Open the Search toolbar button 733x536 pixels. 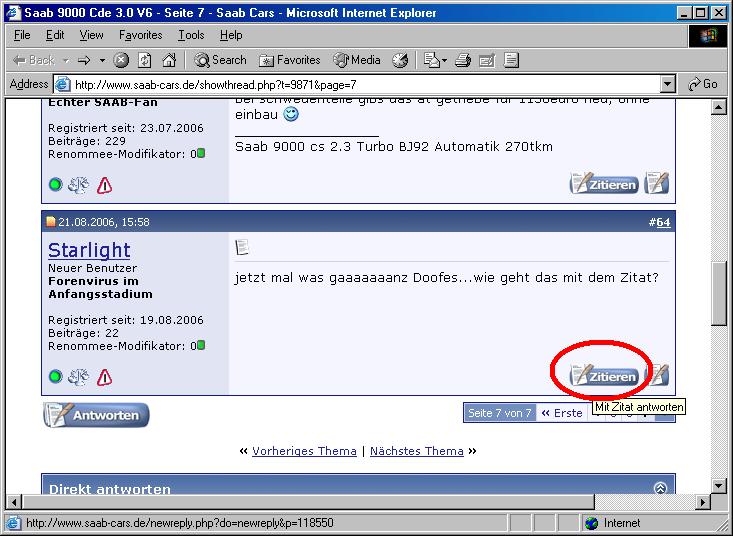click(x=220, y=60)
